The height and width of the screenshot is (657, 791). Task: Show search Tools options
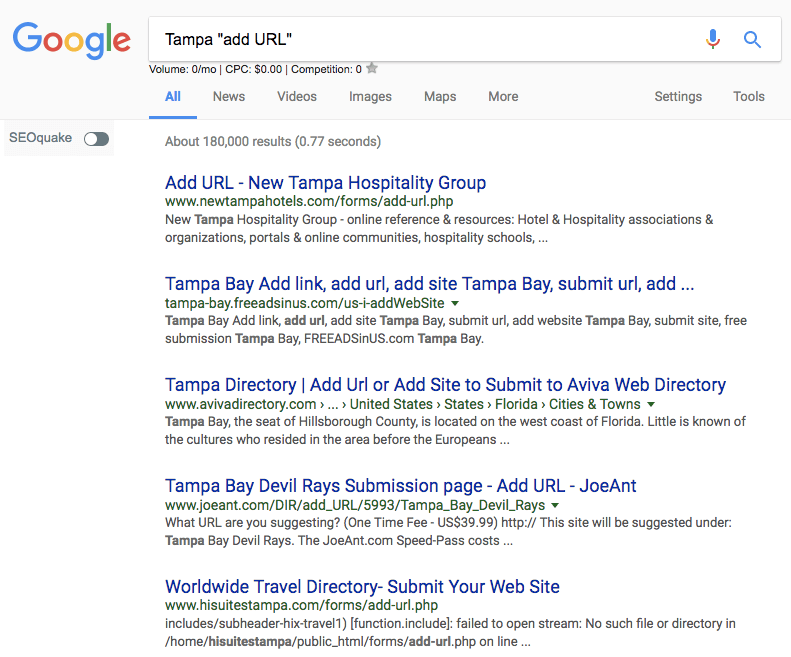pyautogui.click(x=748, y=97)
